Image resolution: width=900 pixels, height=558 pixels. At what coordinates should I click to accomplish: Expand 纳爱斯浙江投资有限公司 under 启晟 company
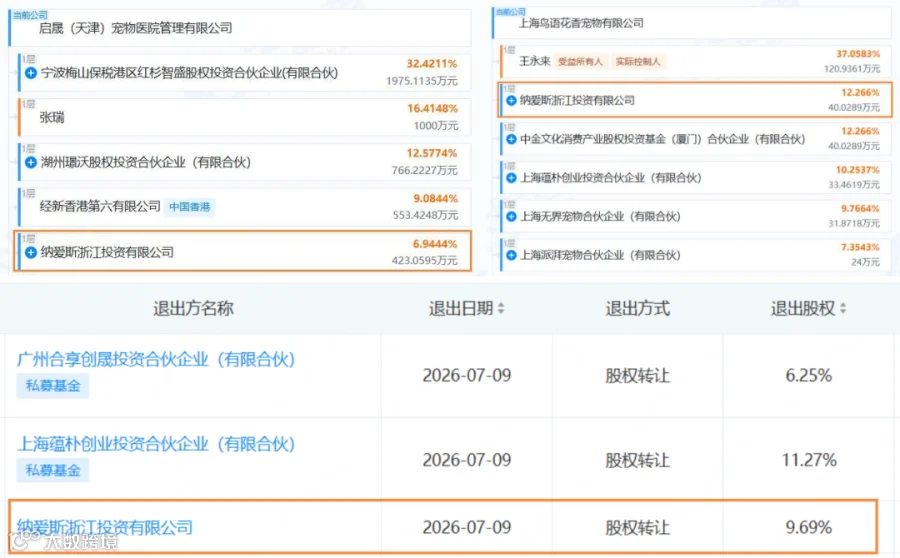click(31, 252)
